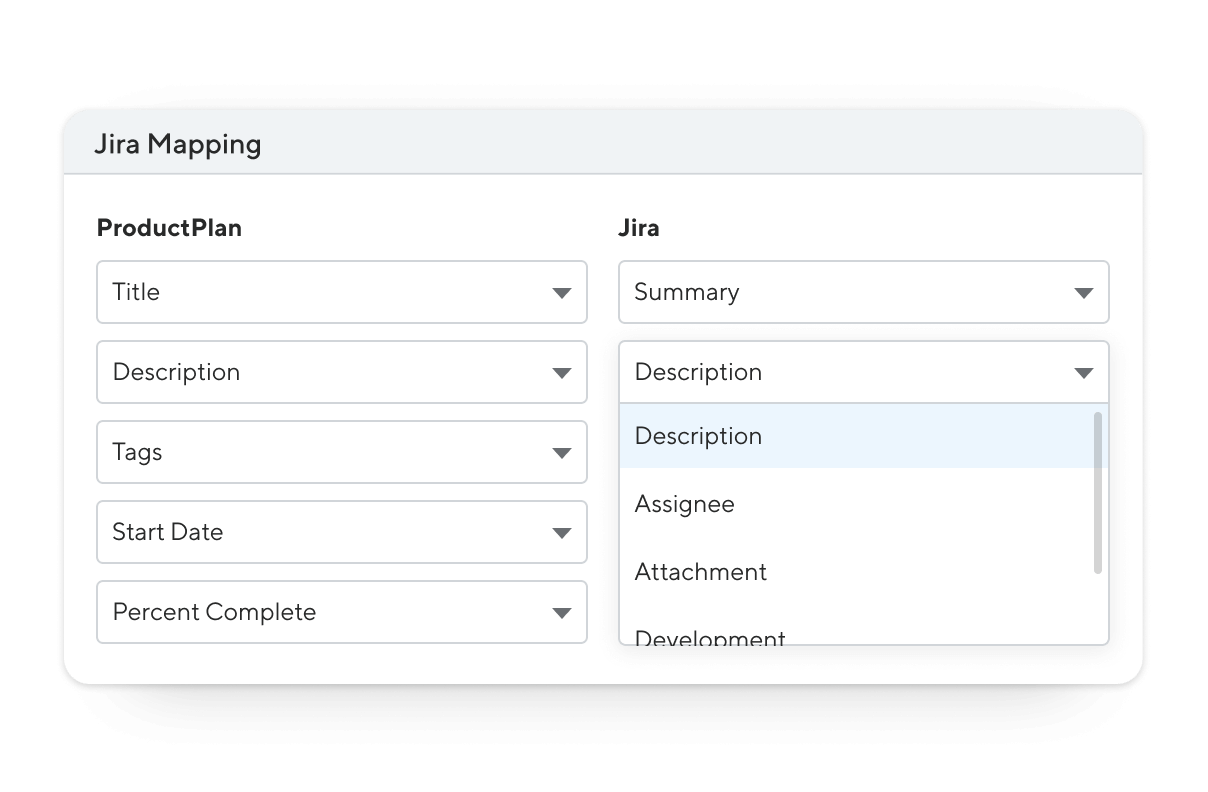Screen dimensions: 1208x792
Task: Click the arrow icon on Tags dropdown
Action: point(562,453)
